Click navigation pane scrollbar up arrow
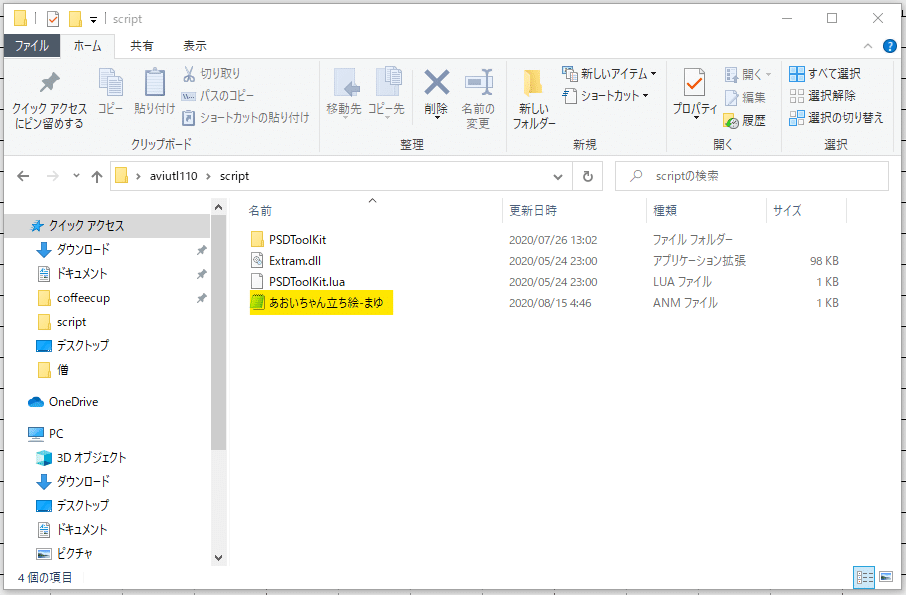The image size is (906, 595). coord(218,207)
